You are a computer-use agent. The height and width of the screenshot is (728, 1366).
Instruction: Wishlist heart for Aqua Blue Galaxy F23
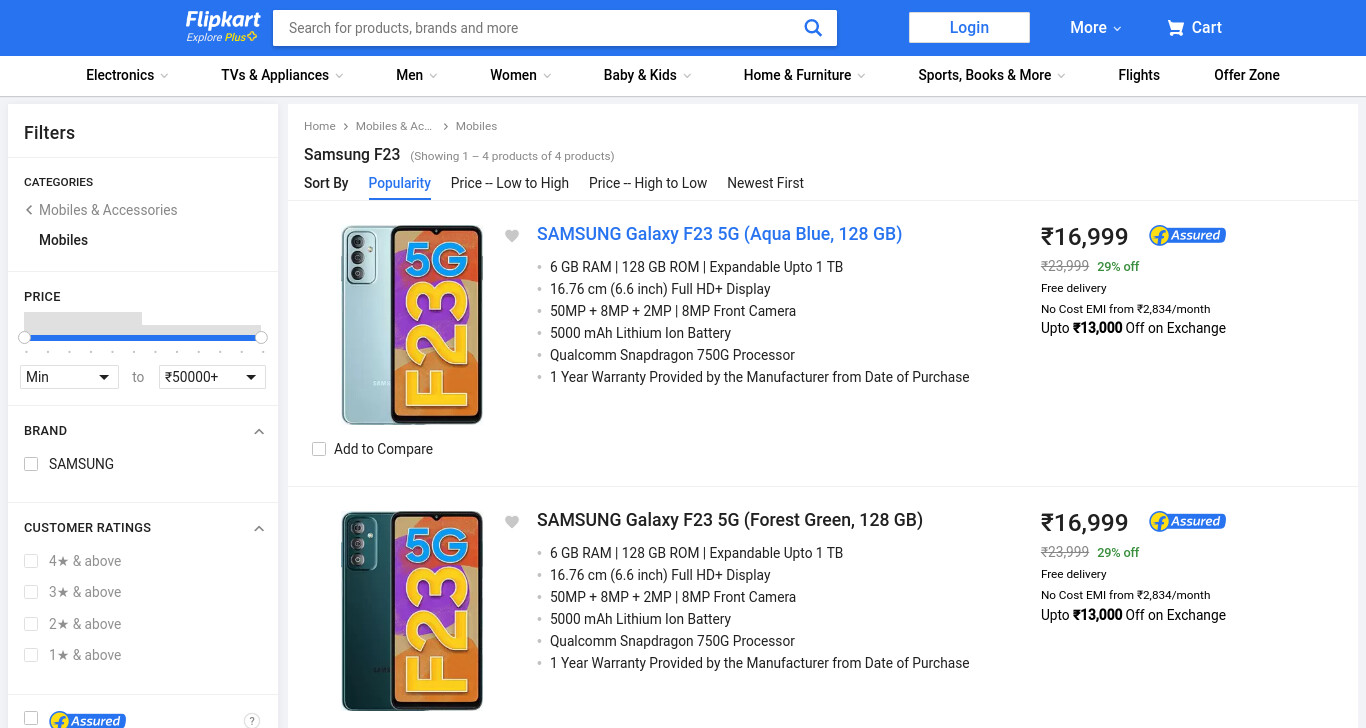(512, 236)
